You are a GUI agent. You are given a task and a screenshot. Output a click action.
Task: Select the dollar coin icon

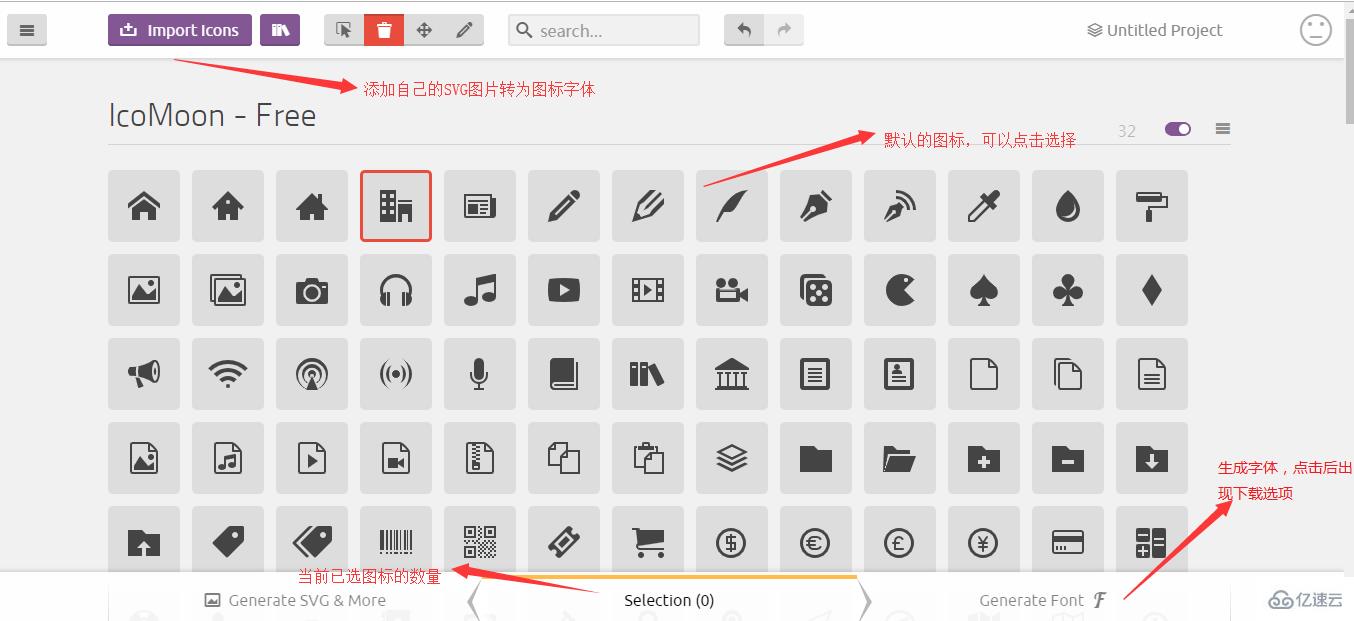[x=732, y=542]
